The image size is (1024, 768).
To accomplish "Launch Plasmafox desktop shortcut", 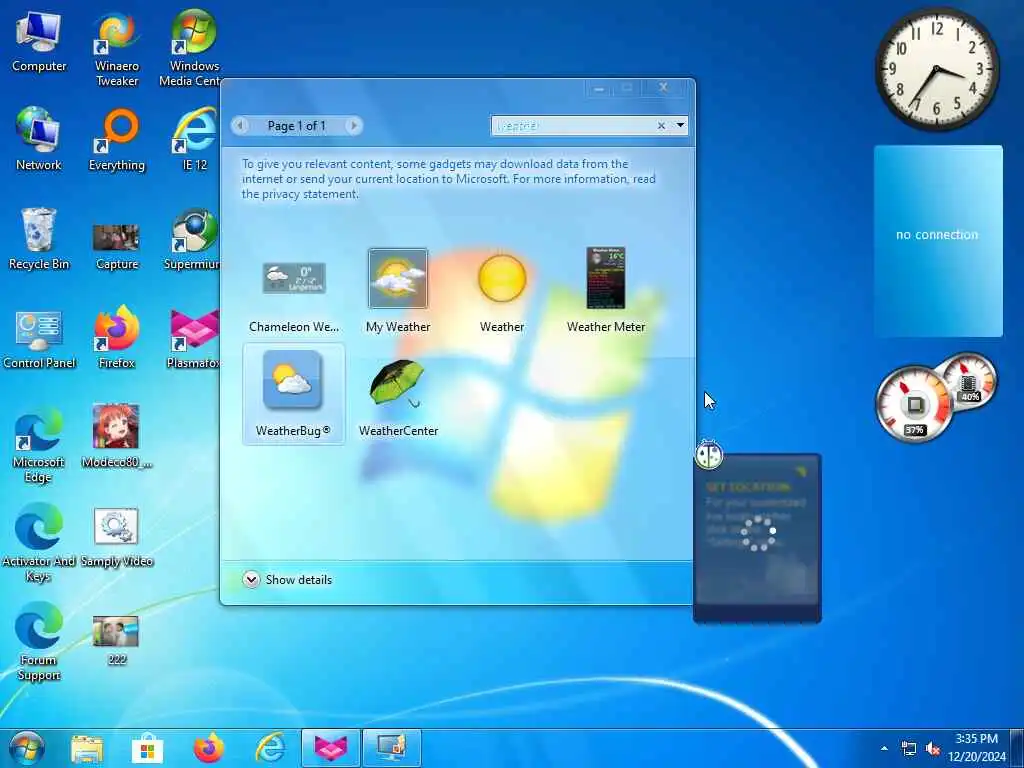I will tap(193, 338).
